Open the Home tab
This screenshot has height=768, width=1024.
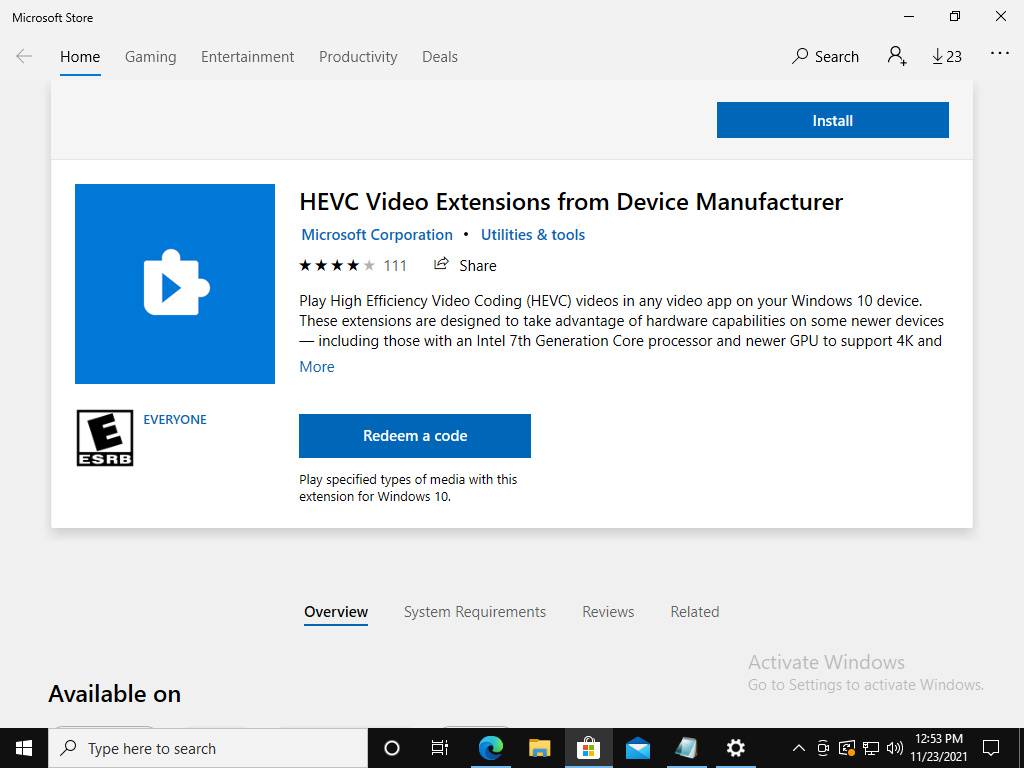point(80,57)
